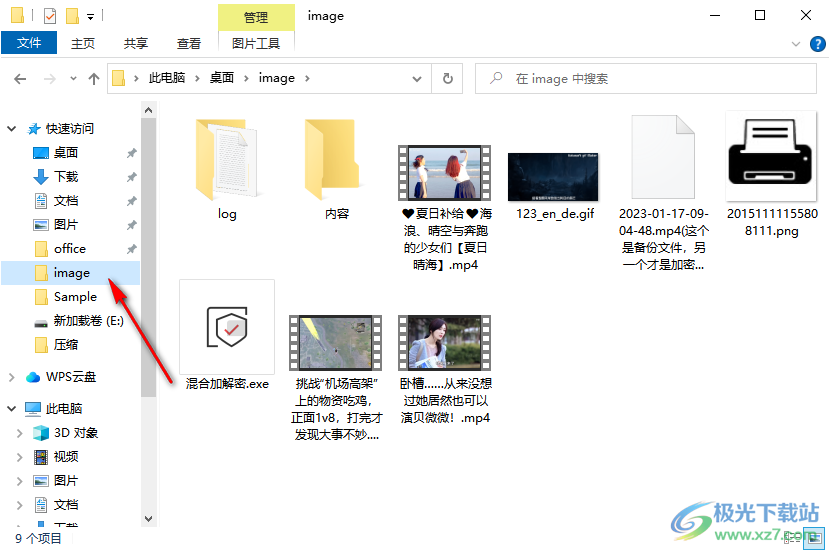Viewport: 830px width, 551px height.
Task: Open 视频 under 此电脑
Action: click(x=66, y=457)
